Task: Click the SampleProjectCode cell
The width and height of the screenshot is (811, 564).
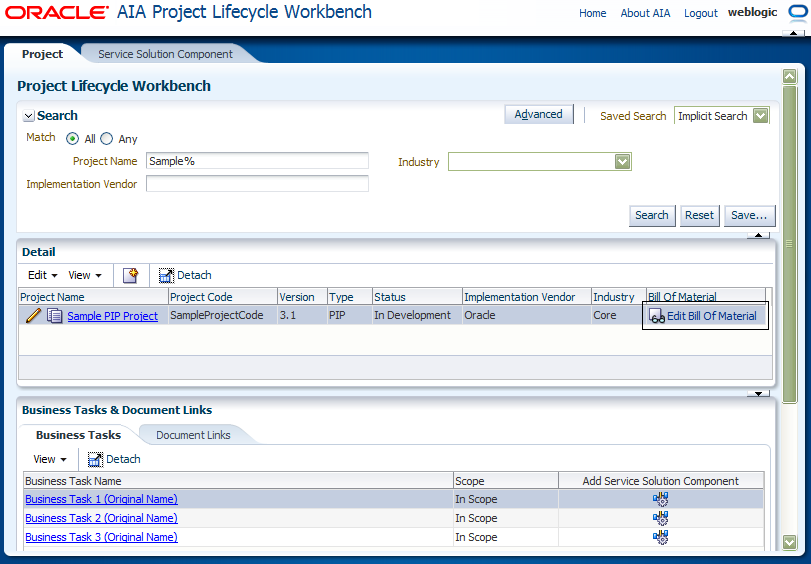Action: pos(223,315)
